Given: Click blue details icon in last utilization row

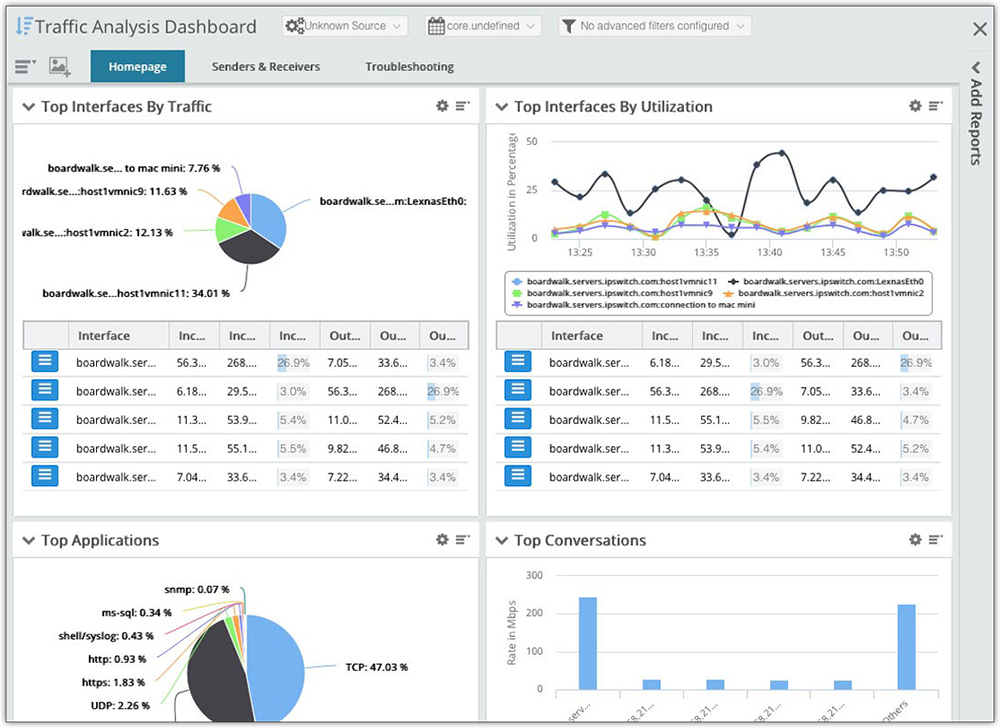Looking at the screenshot, I should pyautogui.click(x=518, y=476).
